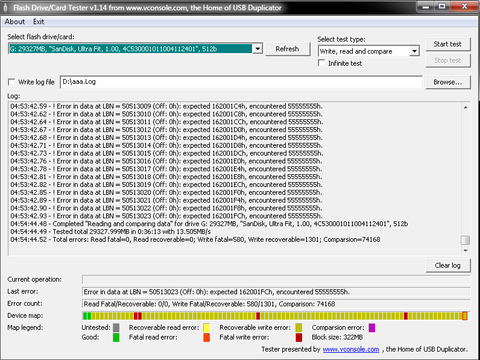Select the Total errors summary log line
480x360 pixels.
pyautogui.click(x=195, y=239)
